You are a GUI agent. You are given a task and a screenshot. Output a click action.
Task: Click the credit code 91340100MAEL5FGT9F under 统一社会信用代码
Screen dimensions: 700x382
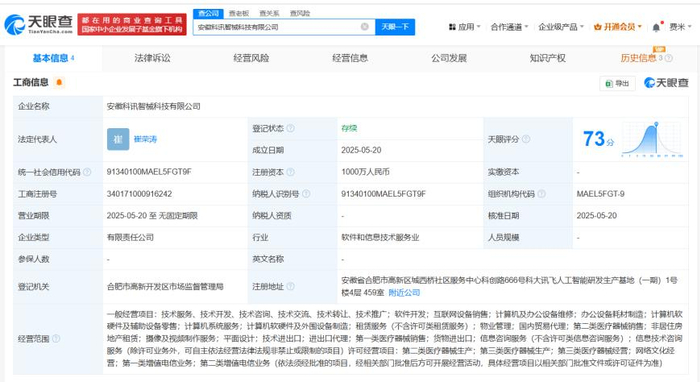pyautogui.click(x=149, y=172)
